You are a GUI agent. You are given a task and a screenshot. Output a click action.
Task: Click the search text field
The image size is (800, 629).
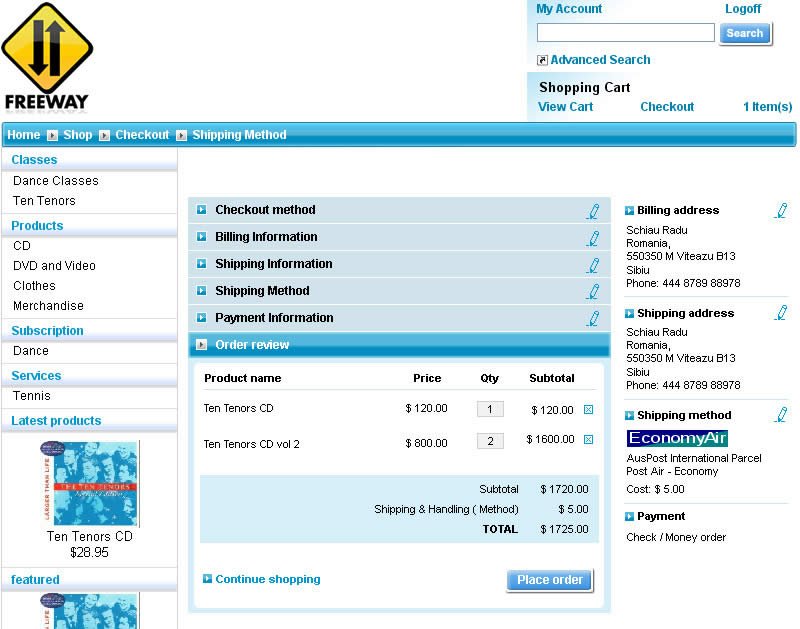pos(626,33)
